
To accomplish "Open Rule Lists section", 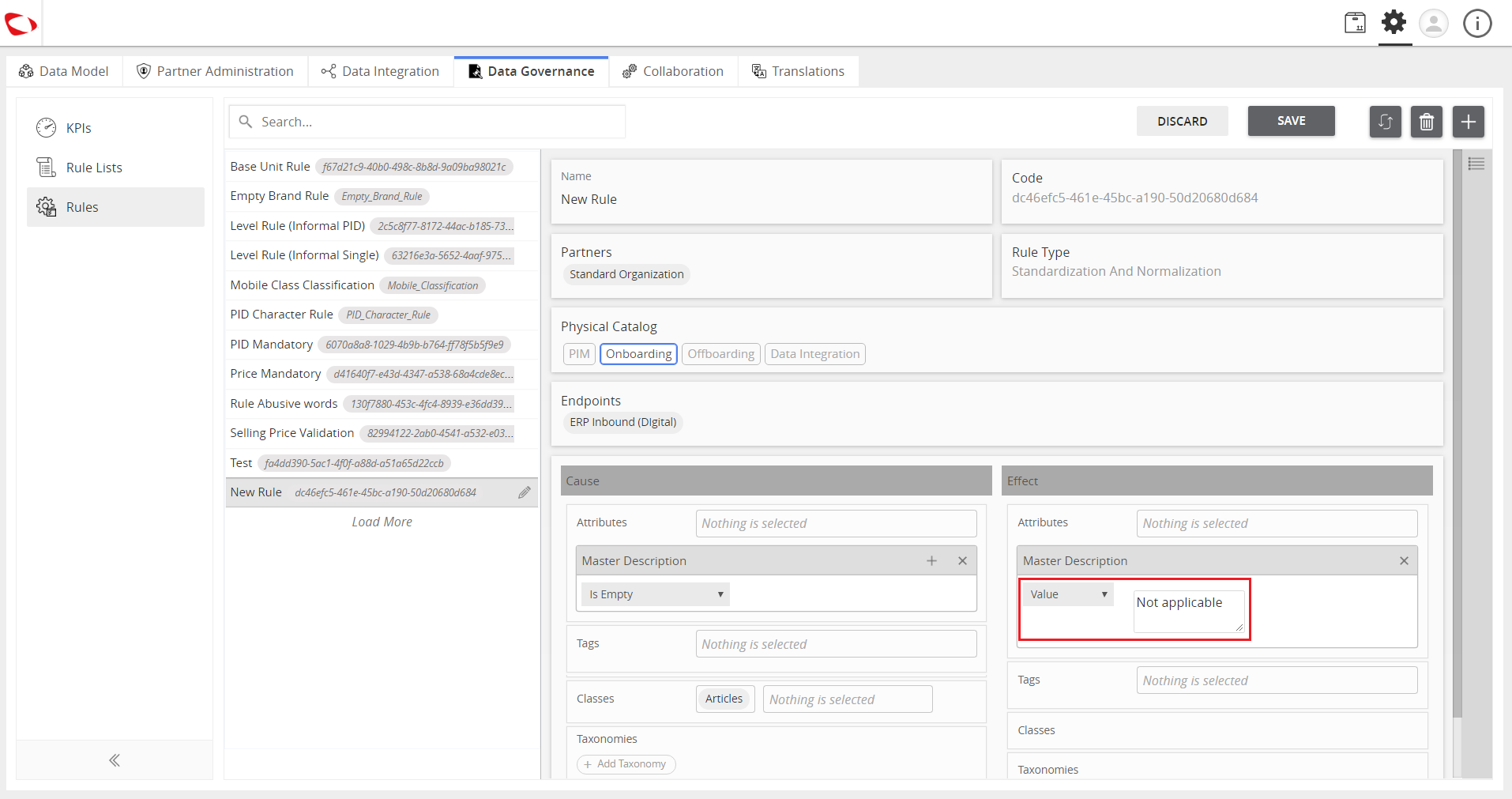I will 115,168.
